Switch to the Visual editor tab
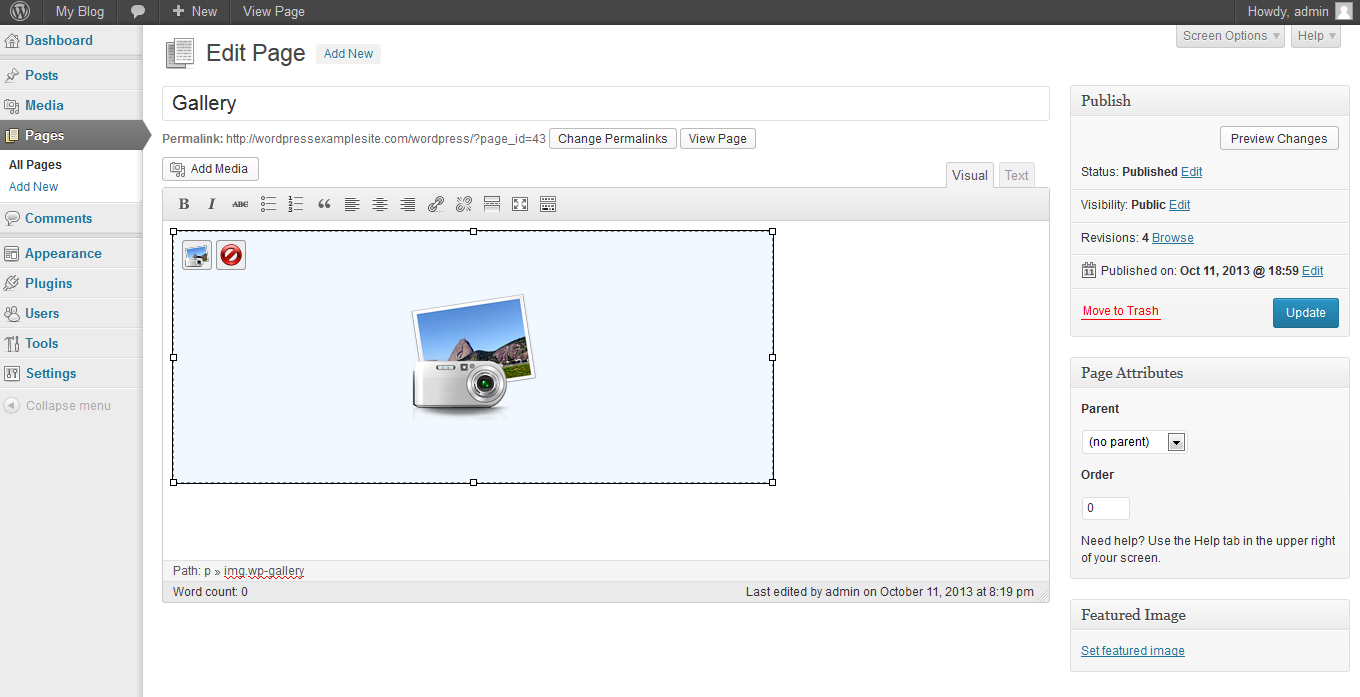 point(969,175)
